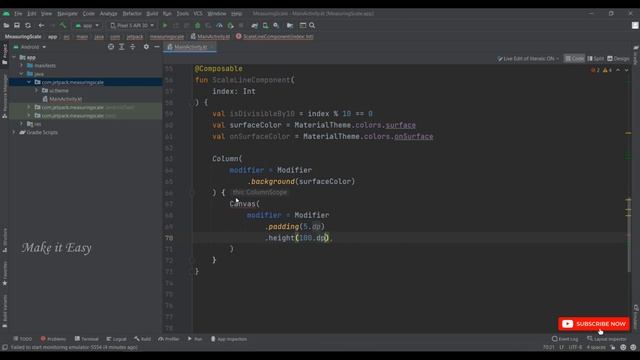Expand the res folder

click(x=22, y=124)
